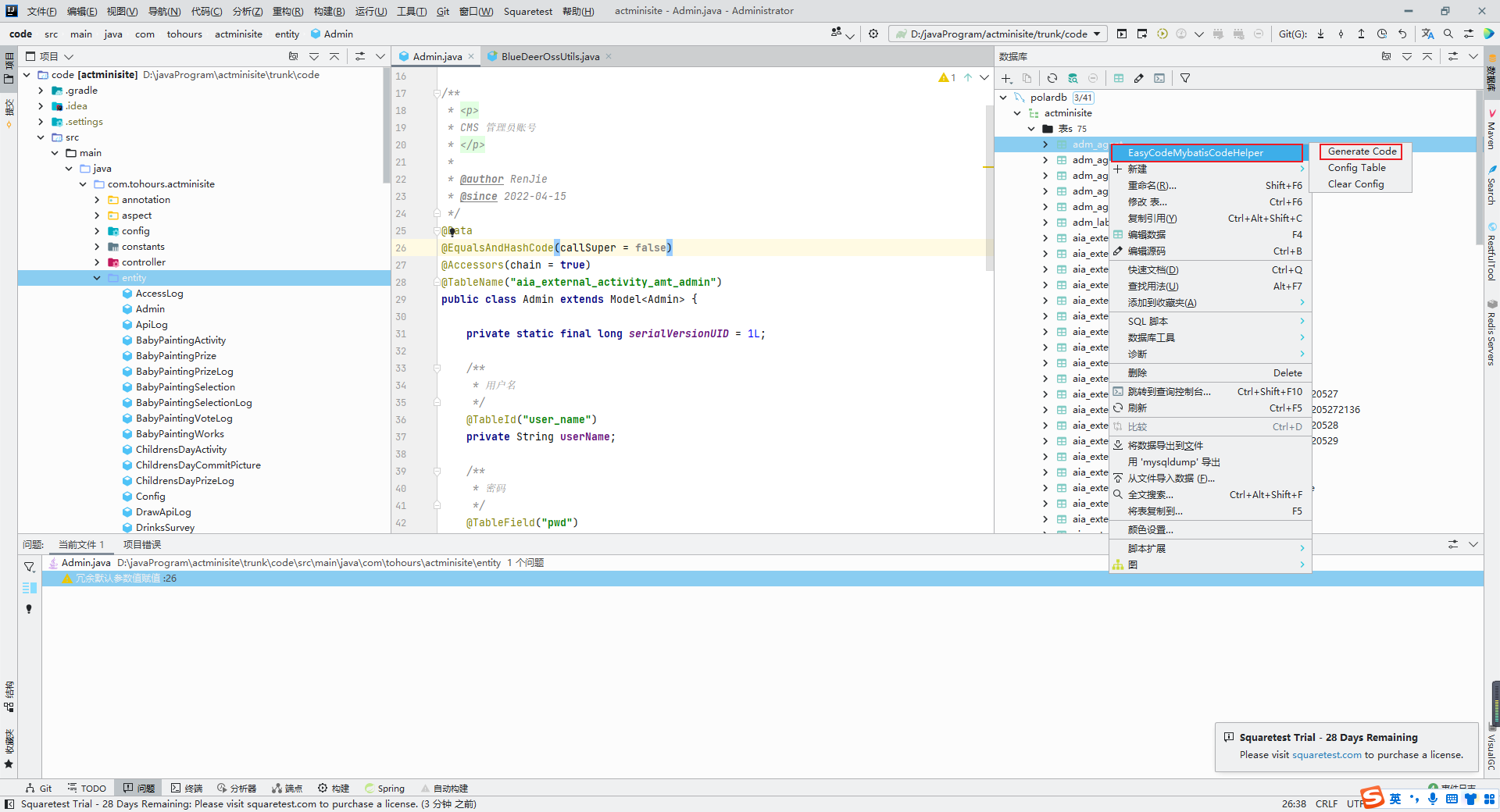Click the search everywhere magnifier icon

tap(1448, 34)
